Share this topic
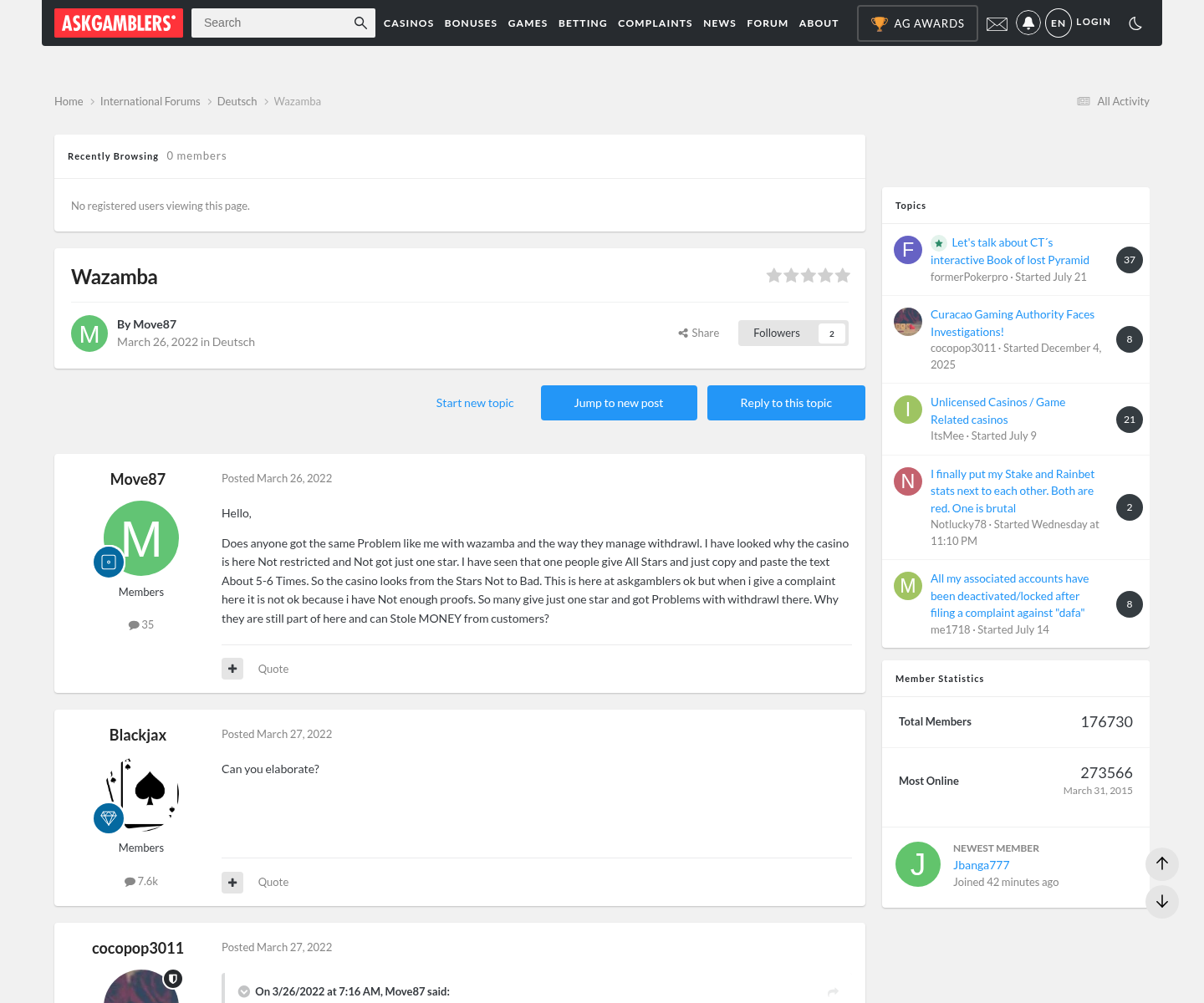This screenshot has width=1204, height=1003. click(x=699, y=333)
